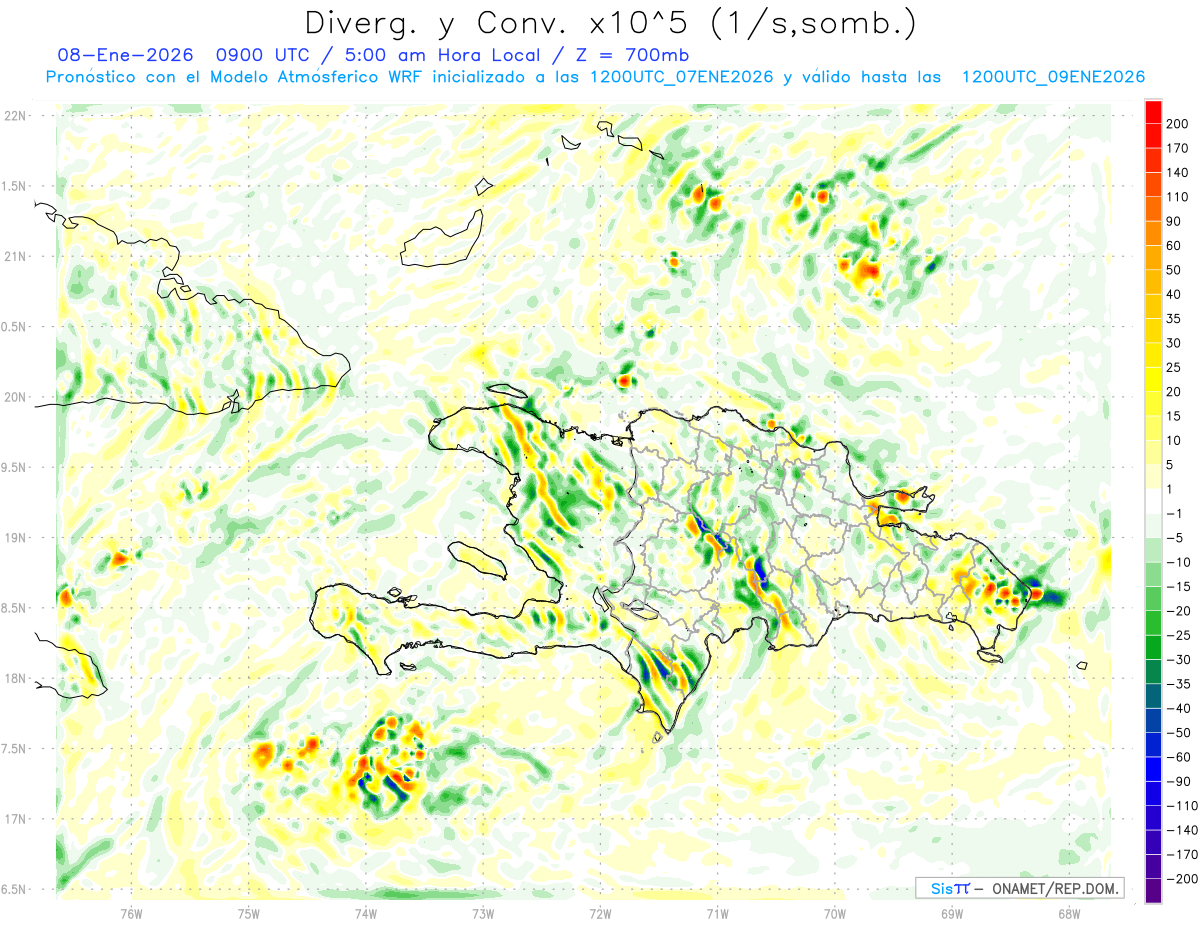Click the '-30' color scale value

1180,661
